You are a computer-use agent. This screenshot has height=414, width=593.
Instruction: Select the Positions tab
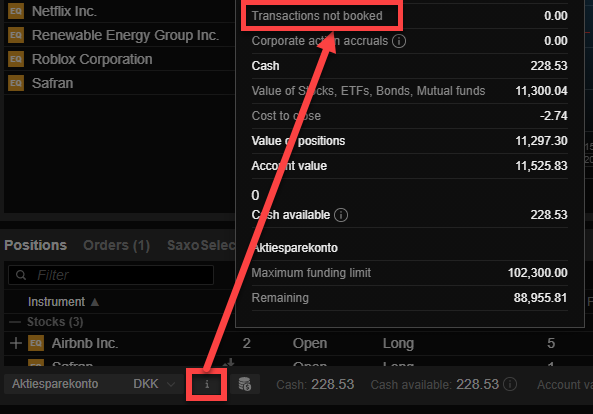pos(36,245)
